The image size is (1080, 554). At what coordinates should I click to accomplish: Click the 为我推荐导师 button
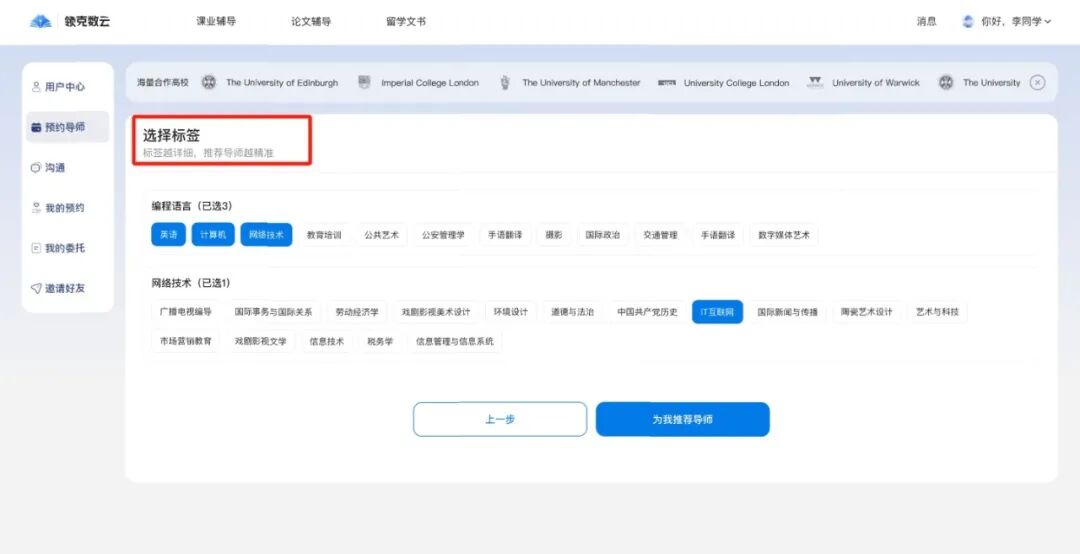683,419
